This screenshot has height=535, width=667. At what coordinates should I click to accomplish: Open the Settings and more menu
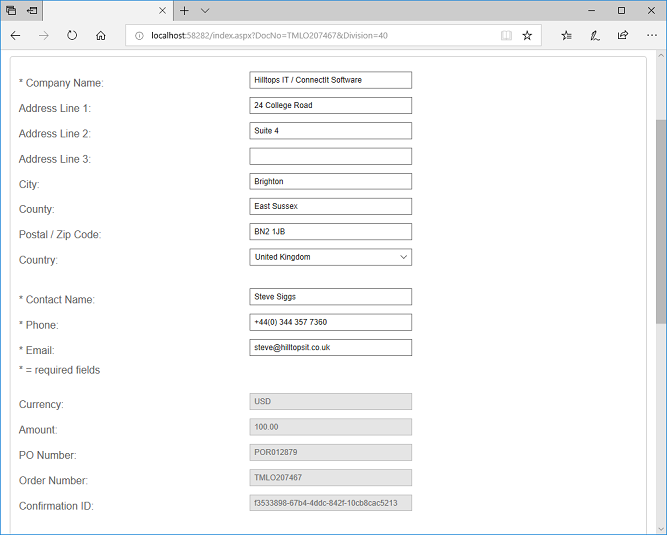pyautogui.click(x=650, y=35)
